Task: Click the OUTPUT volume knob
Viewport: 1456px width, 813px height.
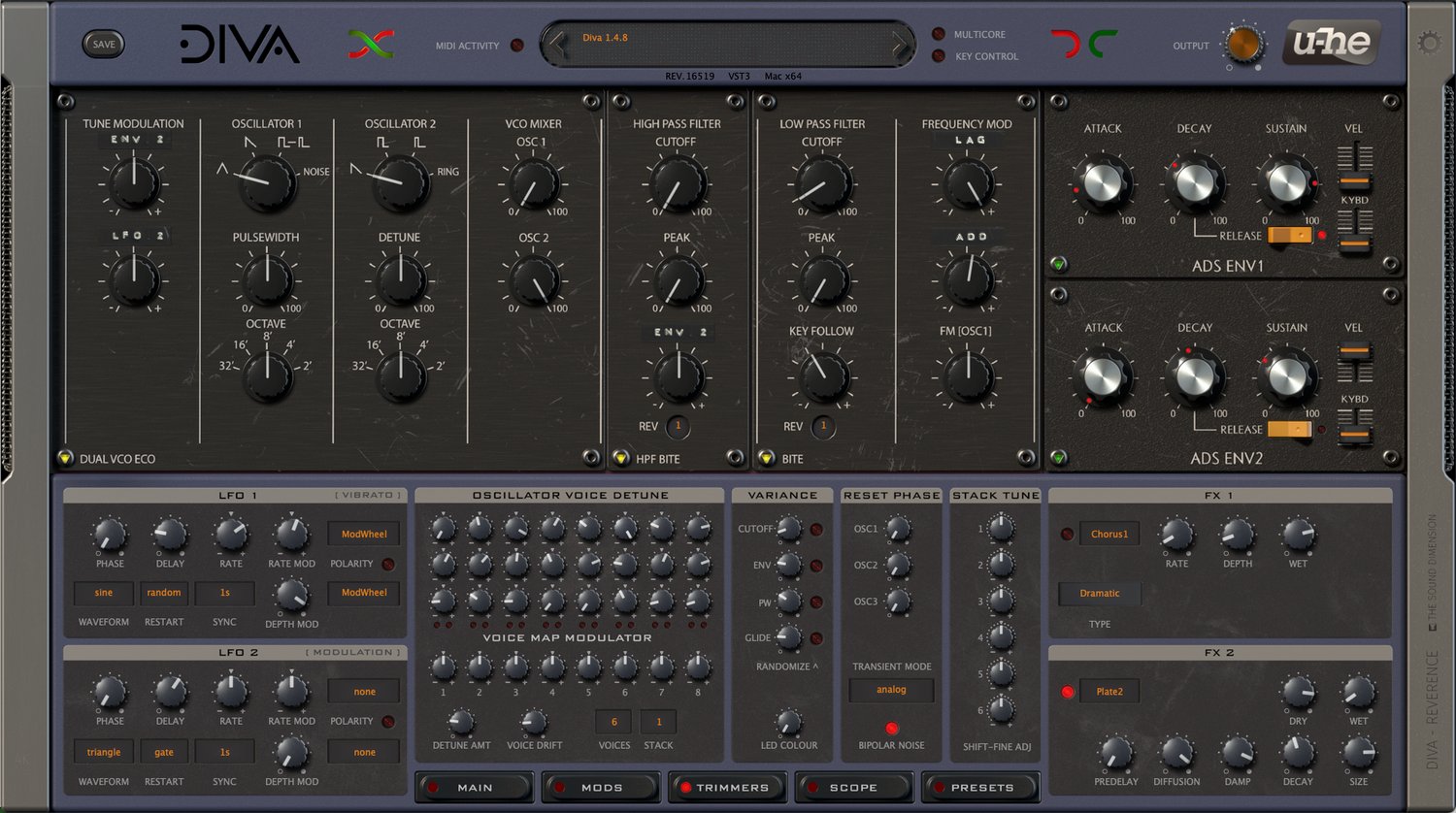Action: (1243, 44)
